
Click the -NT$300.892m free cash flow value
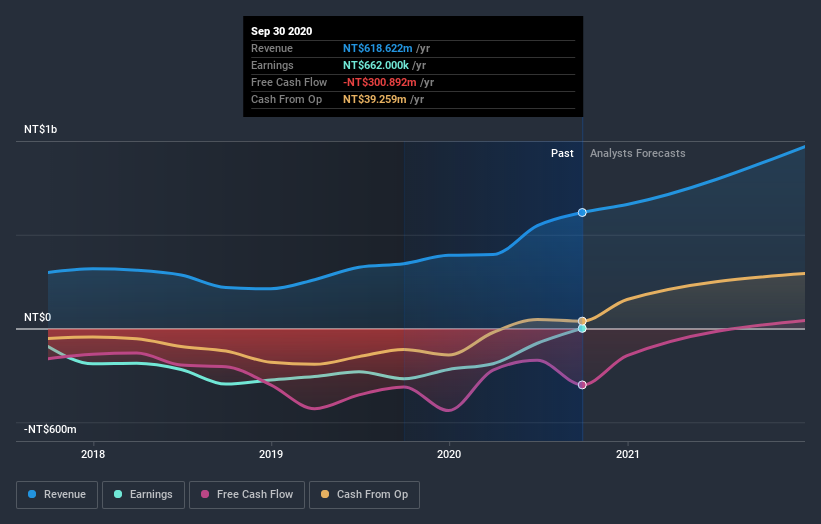(x=380, y=82)
